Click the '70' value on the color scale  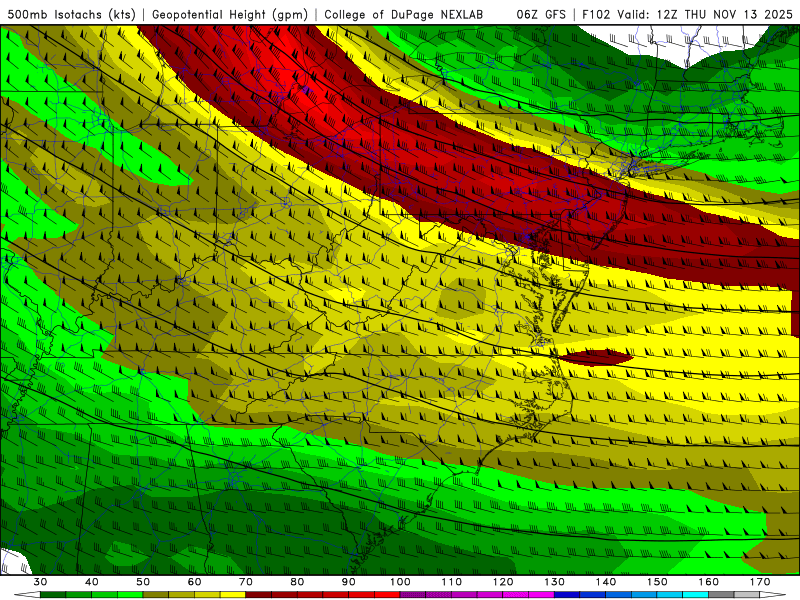246,582
